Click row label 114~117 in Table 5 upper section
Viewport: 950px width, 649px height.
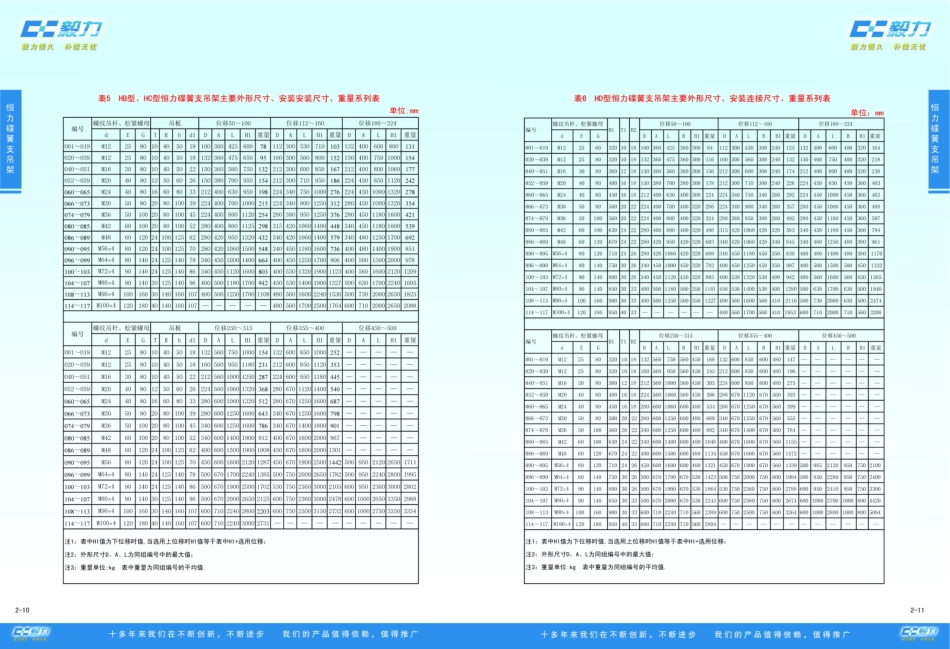tap(78, 305)
